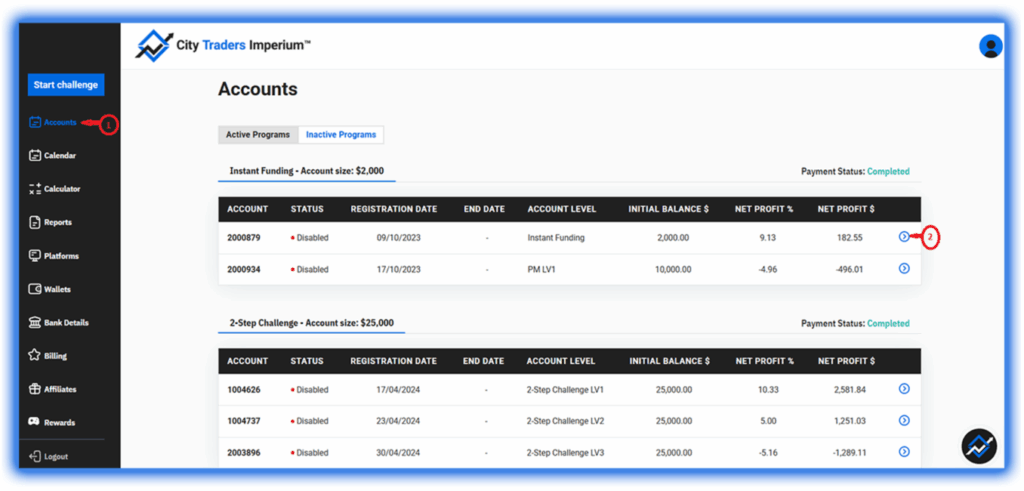This screenshot has width=1024, height=491.
Task: Click account number 2003896
Action: point(244,452)
